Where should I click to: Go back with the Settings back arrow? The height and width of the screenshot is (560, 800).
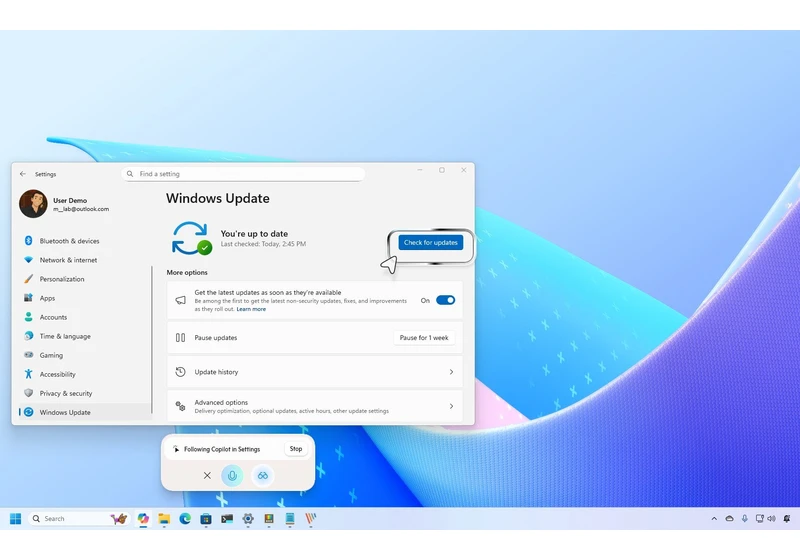pos(23,174)
